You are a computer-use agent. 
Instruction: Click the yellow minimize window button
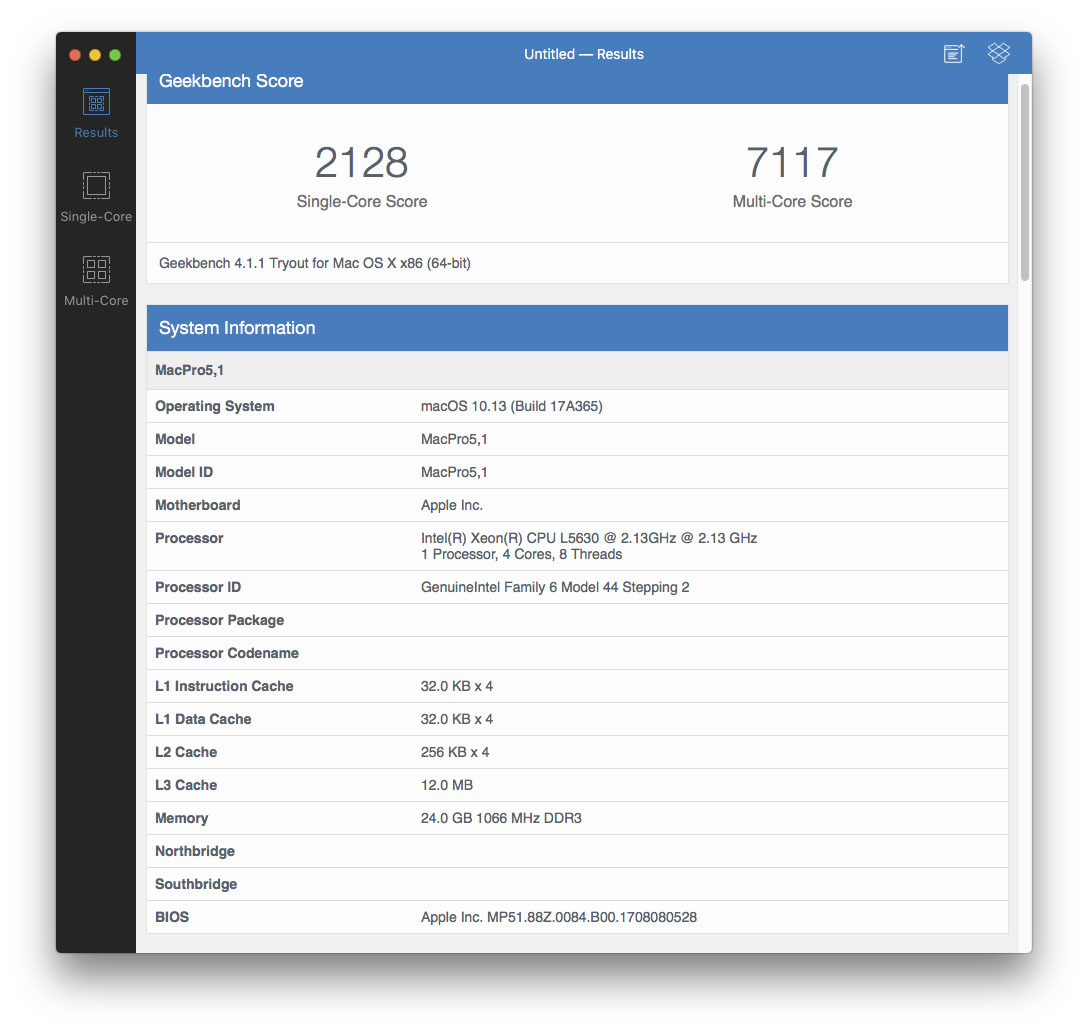[95, 55]
